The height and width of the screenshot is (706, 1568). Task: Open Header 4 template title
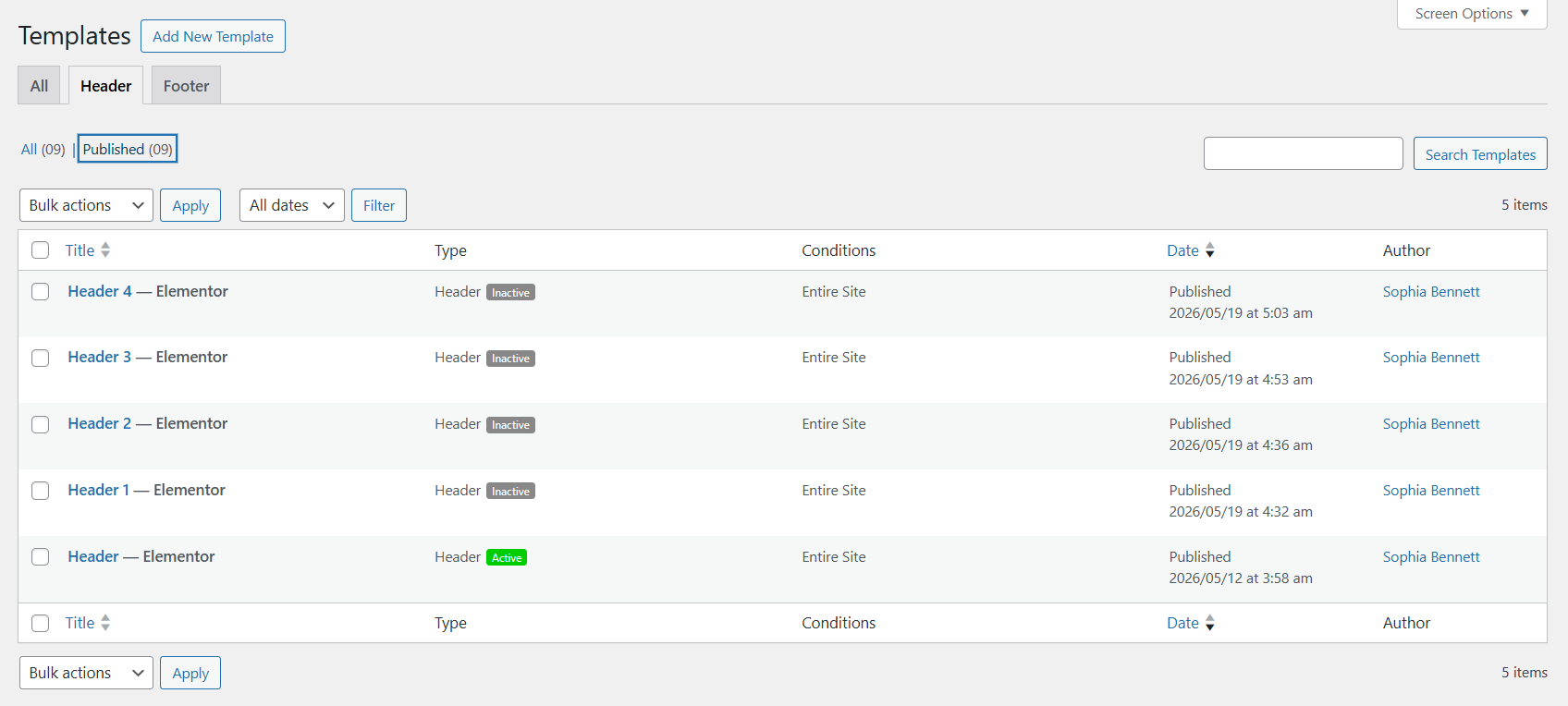(x=100, y=291)
